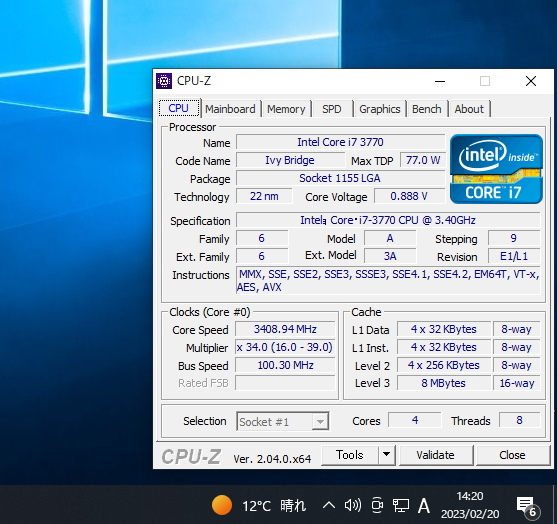Switch to the CPU tab
The height and width of the screenshot is (524, 557).
click(179, 108)
